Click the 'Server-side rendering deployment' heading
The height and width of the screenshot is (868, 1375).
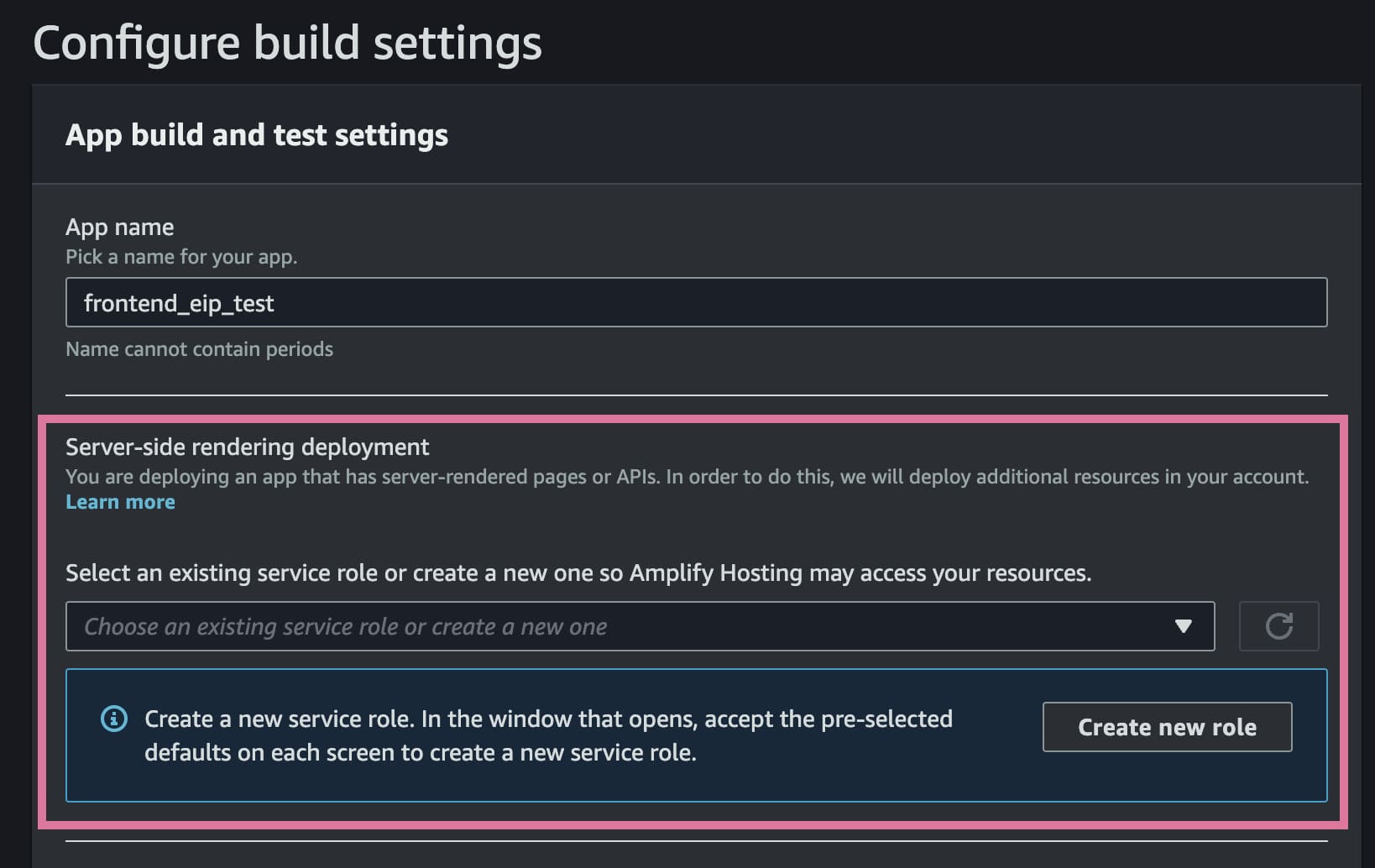(x=247, y=447)
